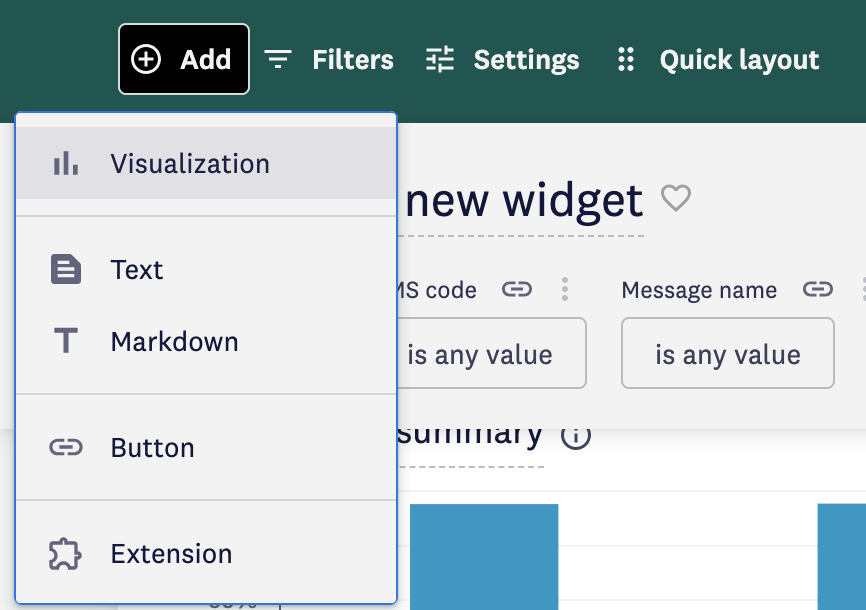Click the Extension puzzle piece icon

64,553
